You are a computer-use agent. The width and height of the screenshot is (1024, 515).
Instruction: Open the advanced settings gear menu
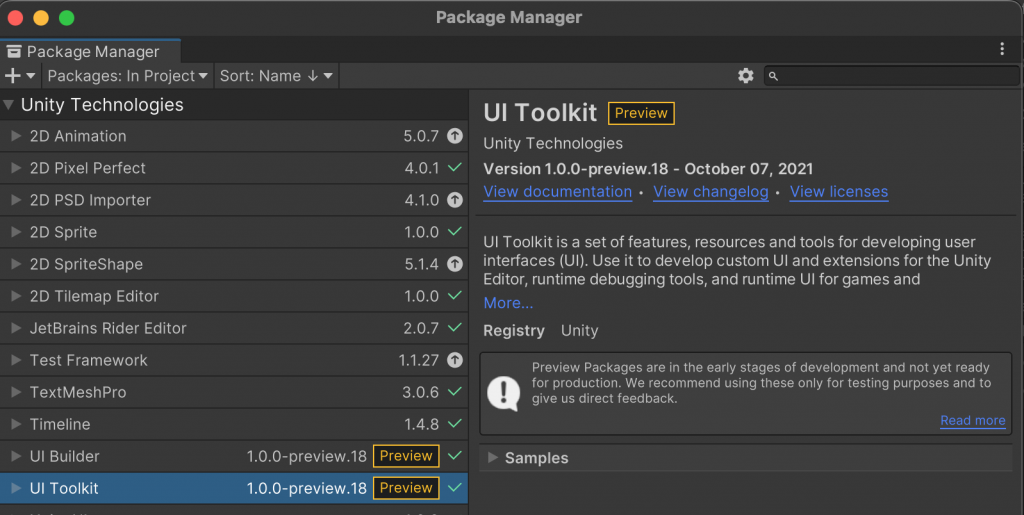pyautogui.click(x=746, y=76)
